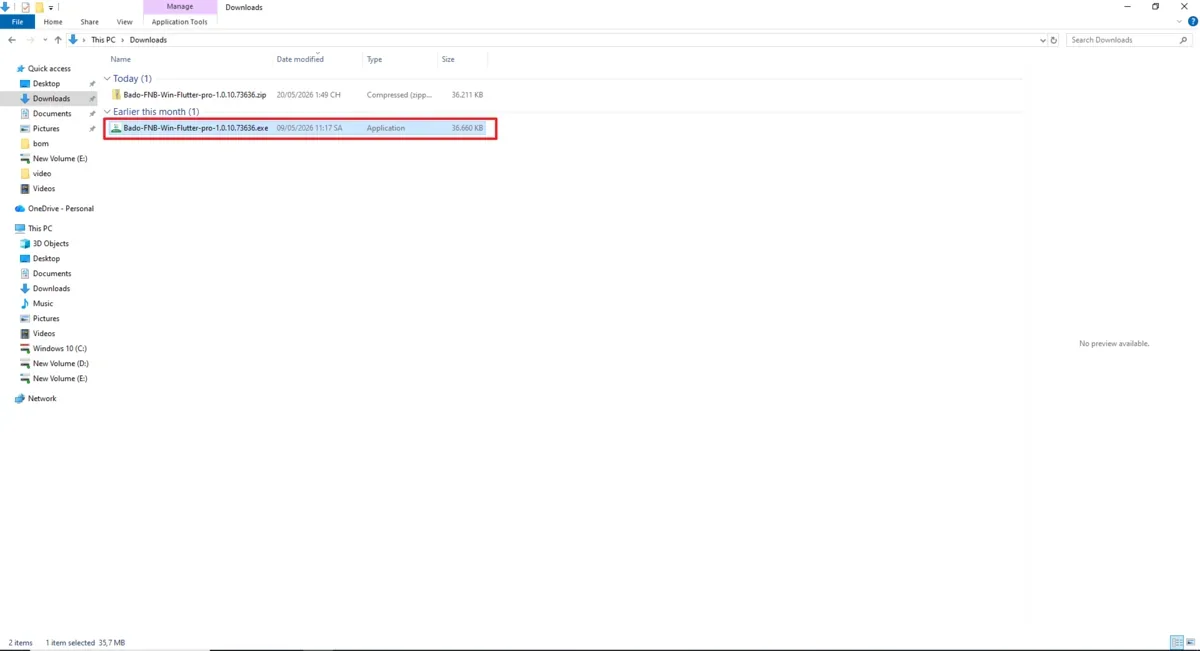
Task: Click the New Volume (D:) drive icon
Action: point(25,363)
